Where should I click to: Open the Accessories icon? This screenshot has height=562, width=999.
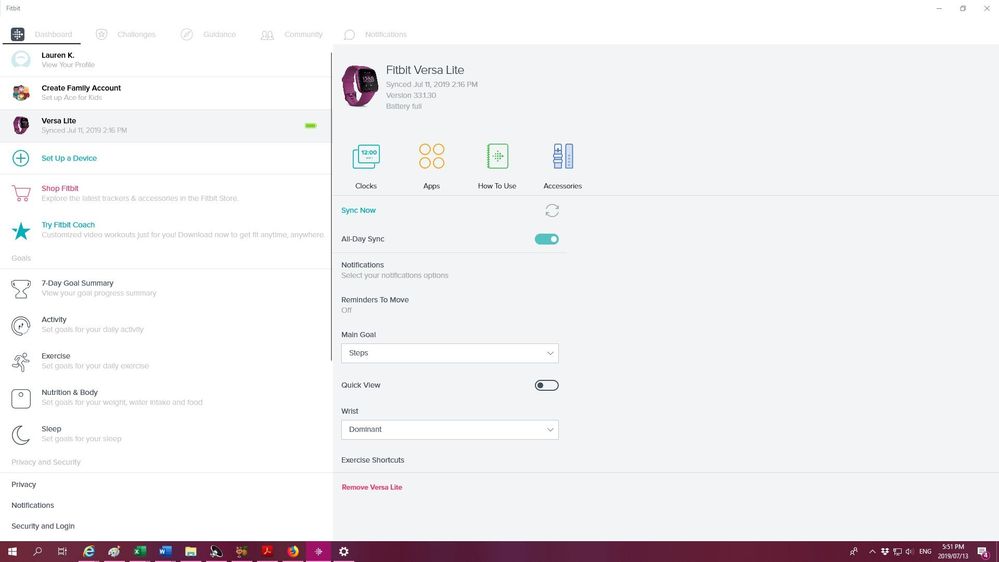(563, 156)
